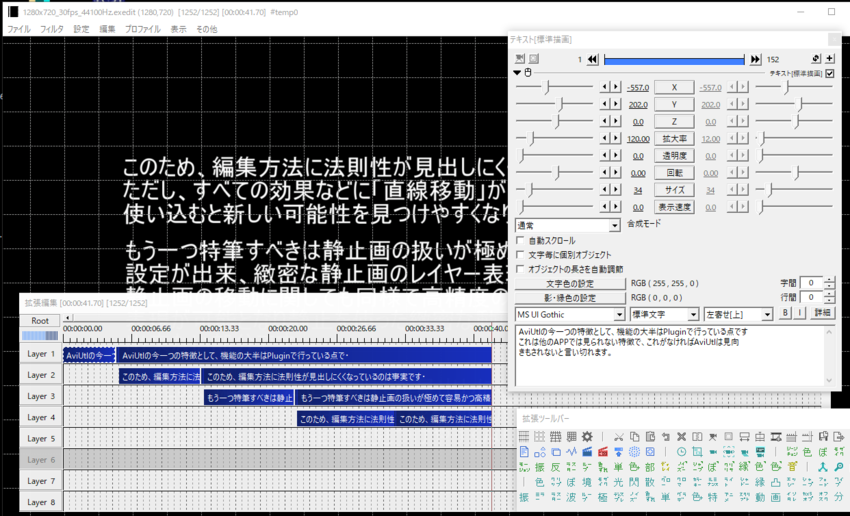The image size is (850, 516).
Task: Toggle bold B button
Action: tap(785, 313)
